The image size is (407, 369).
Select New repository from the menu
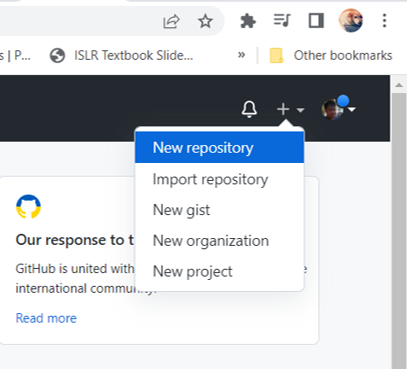220,147
